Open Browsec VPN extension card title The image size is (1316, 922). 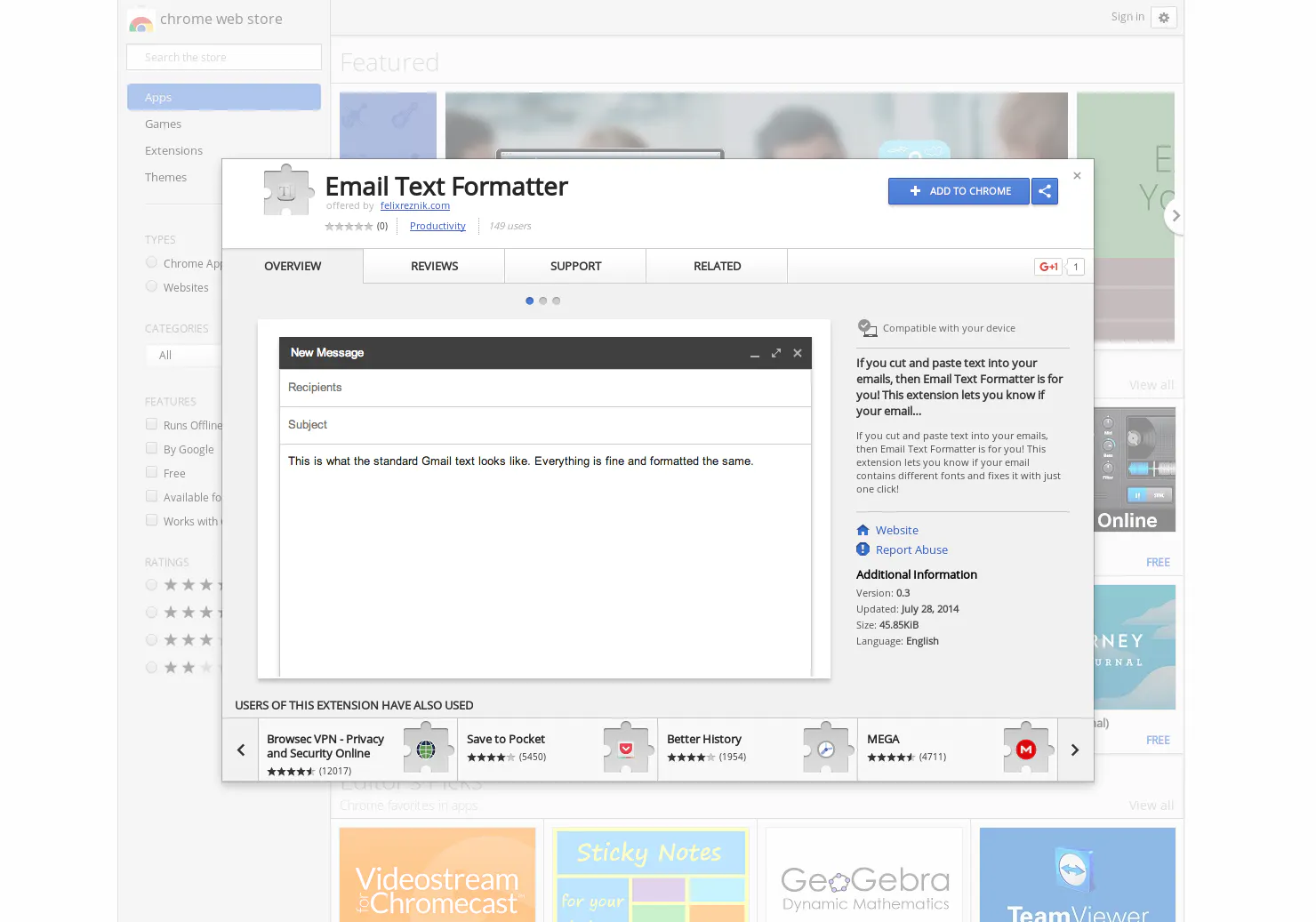325,746
